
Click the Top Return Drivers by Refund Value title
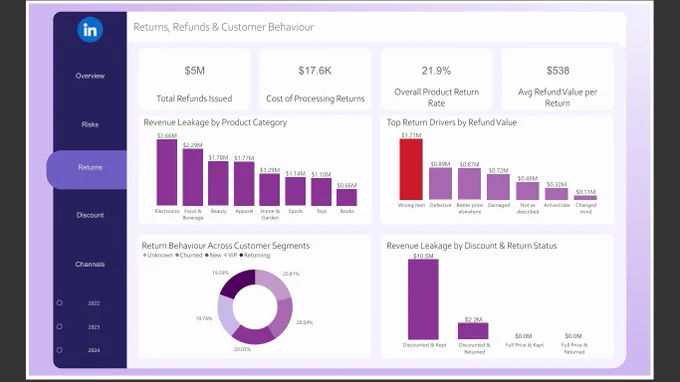(451, 122)
